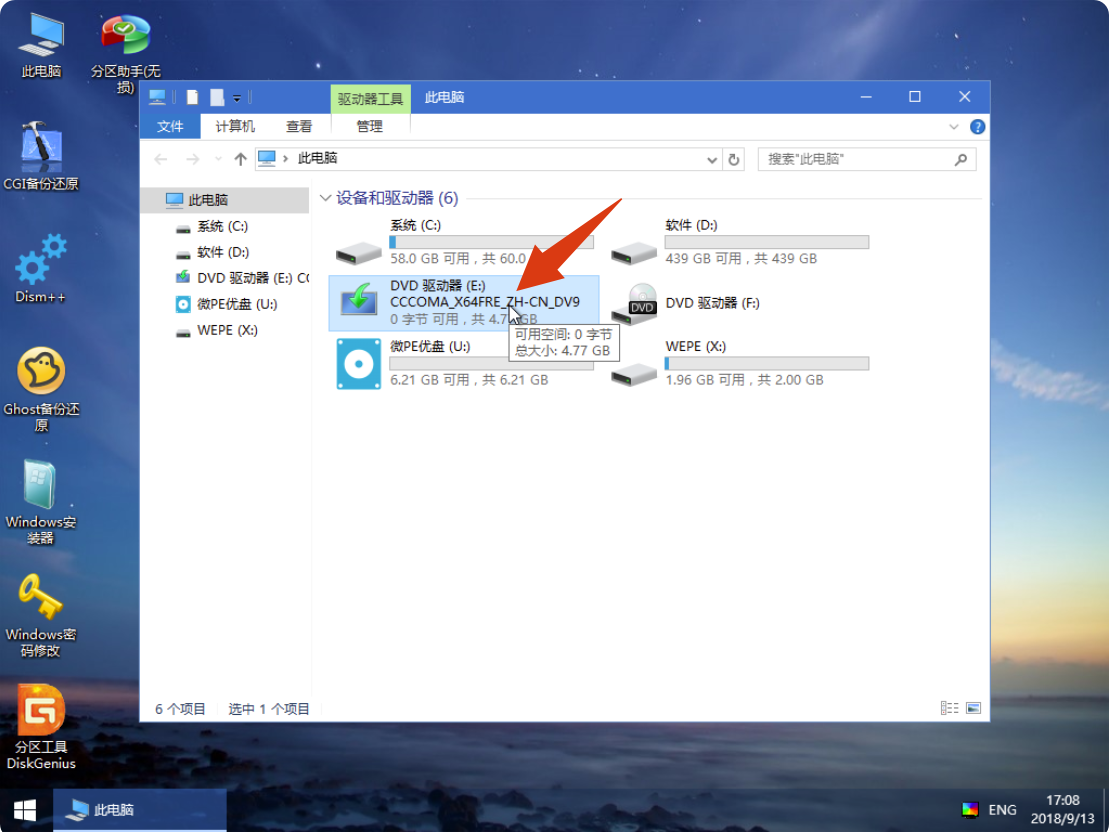Collapse the Devices and drives group

click(x=325, y=198)
